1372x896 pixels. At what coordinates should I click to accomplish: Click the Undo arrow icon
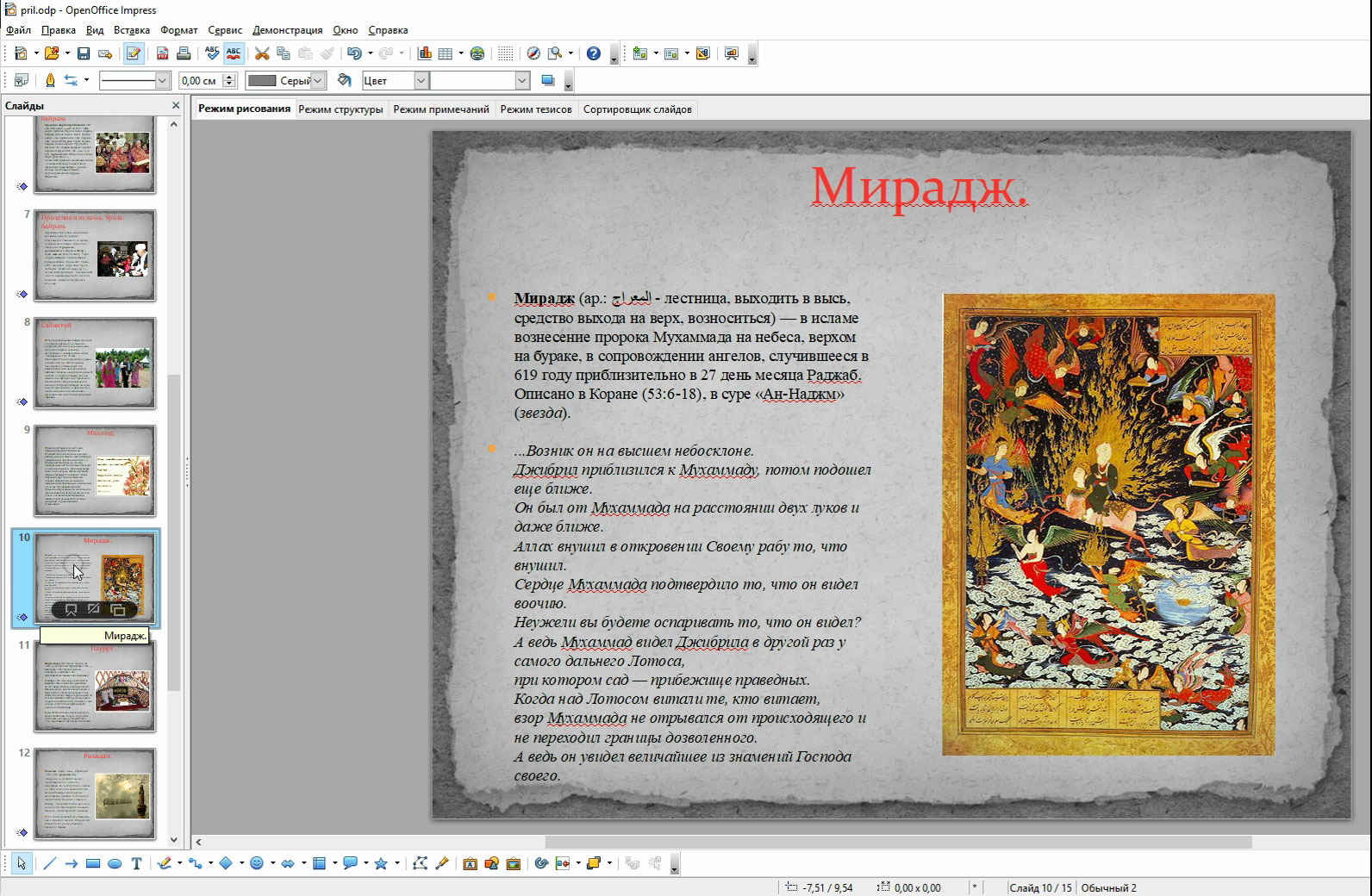(354, 53)
